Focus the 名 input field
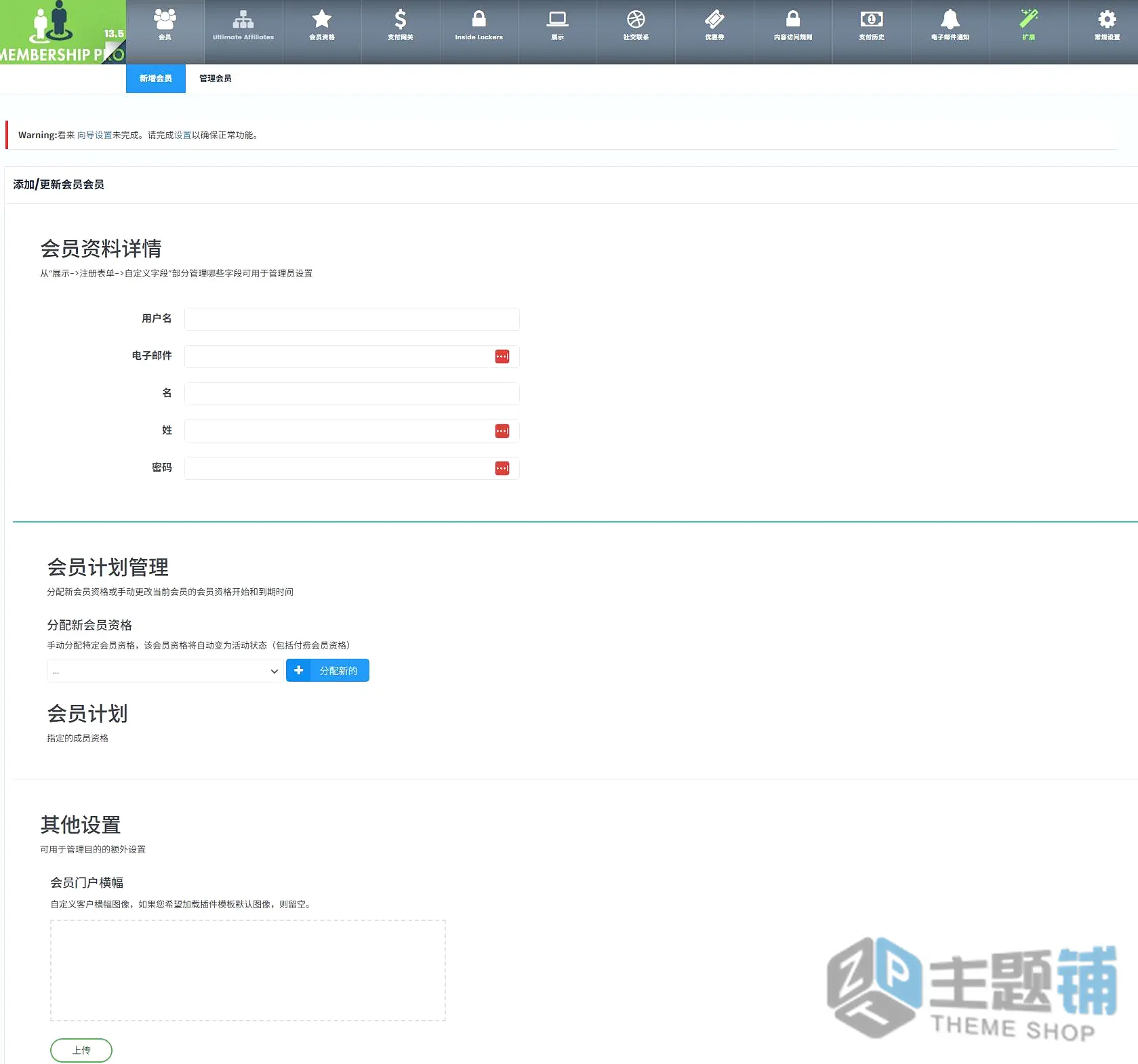Screen dimensions: 1138x1064 click(x=352, y=394)
